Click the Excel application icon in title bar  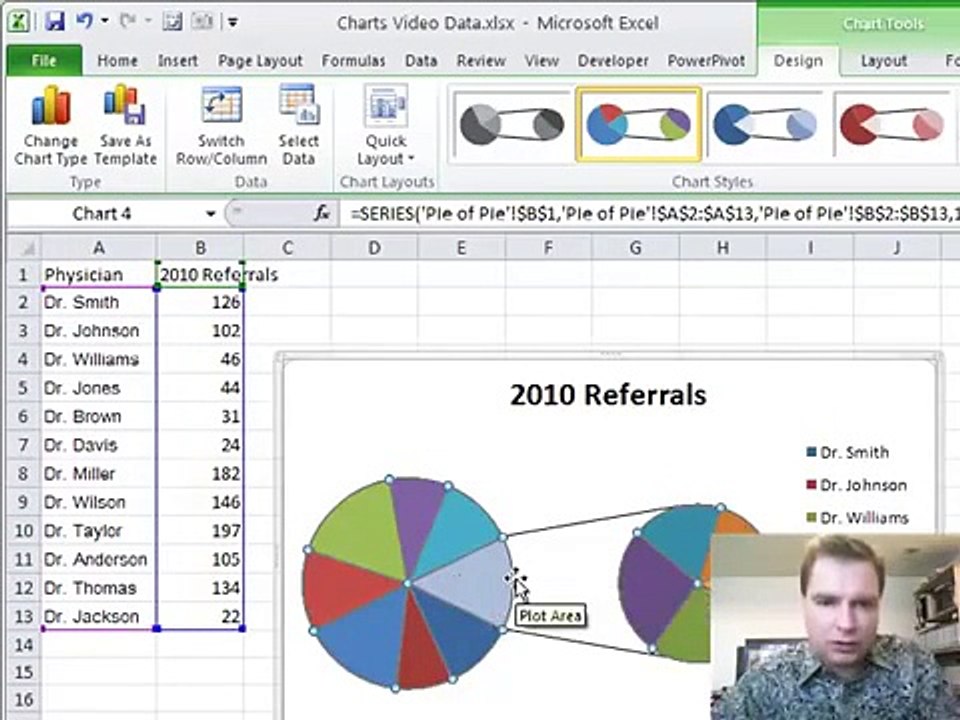coord(20,22)
